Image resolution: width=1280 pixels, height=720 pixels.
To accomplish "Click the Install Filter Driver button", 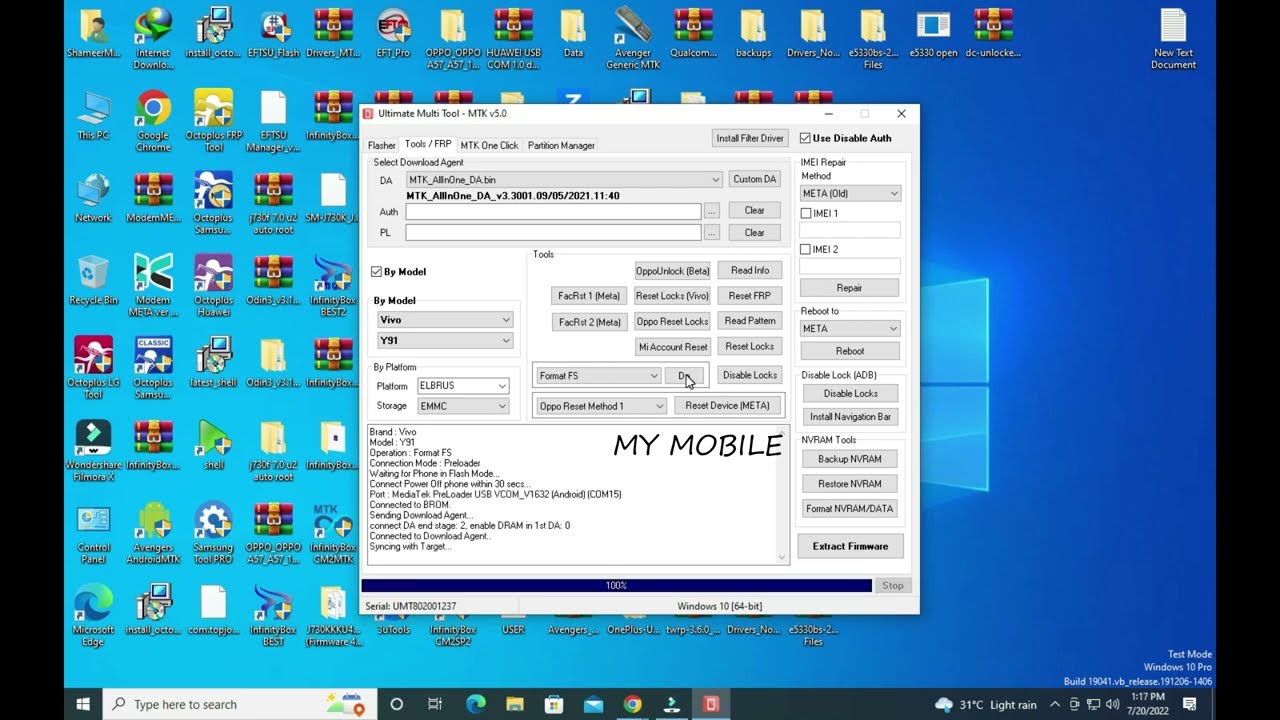I will [x=750, y=138].
